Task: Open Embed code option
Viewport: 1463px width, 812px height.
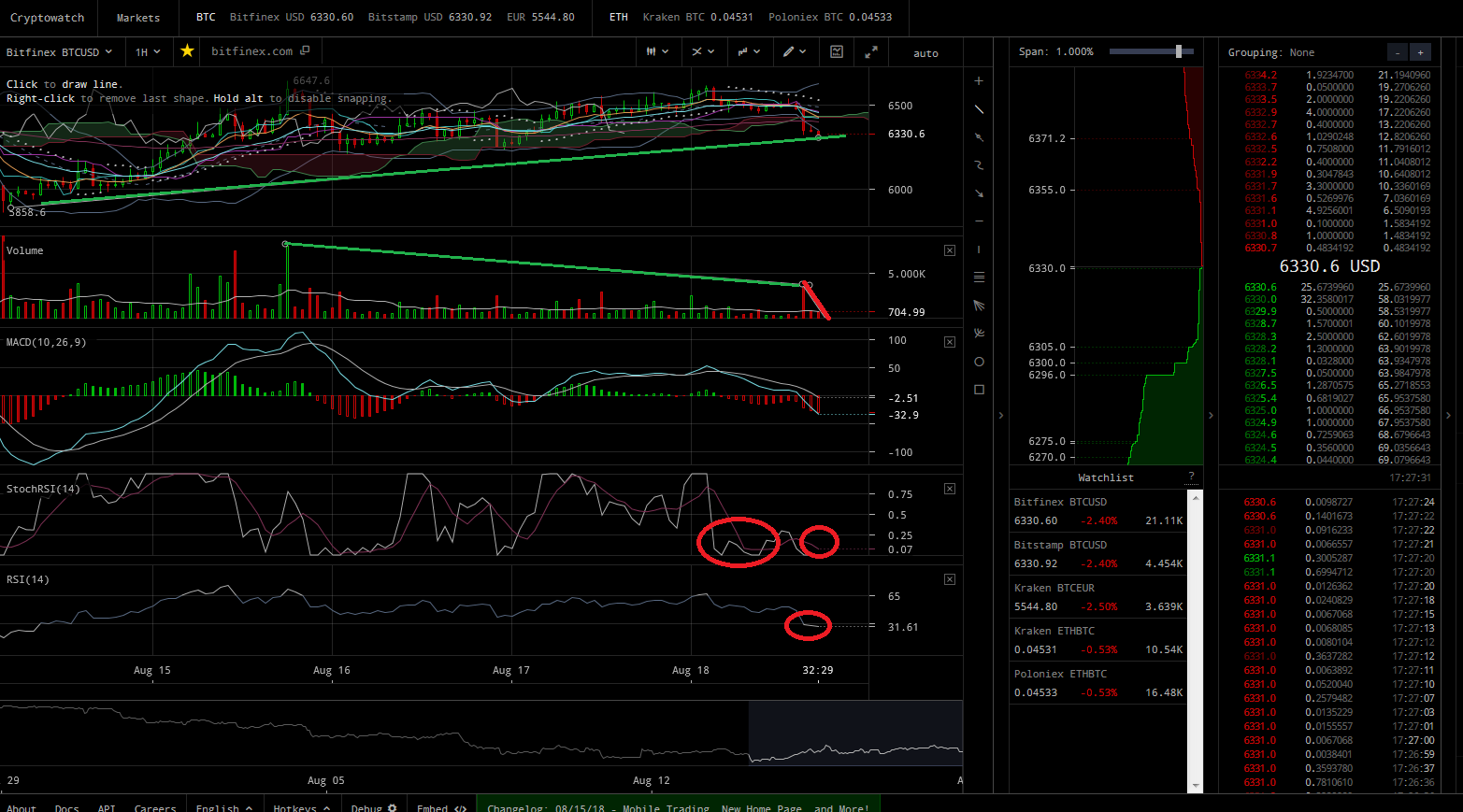Action: click(x=441, y=807)
